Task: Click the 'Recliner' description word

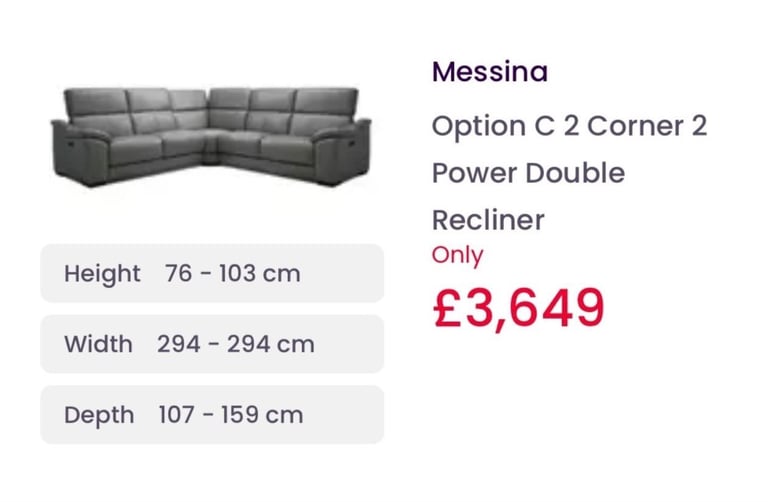Action: (x=488, y=220)
